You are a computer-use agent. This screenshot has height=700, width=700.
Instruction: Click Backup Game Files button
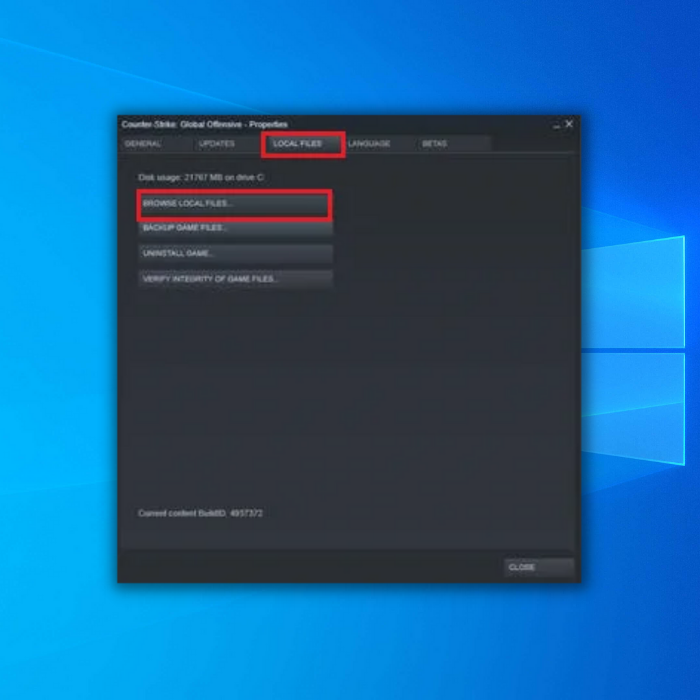coord(235,228)
